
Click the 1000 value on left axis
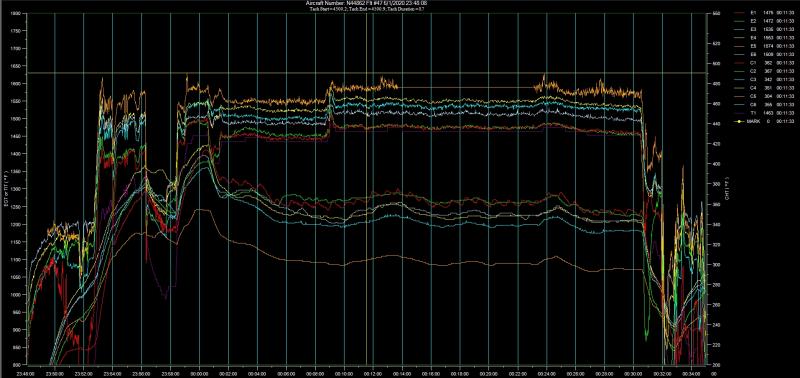click(x=15, y=295)
